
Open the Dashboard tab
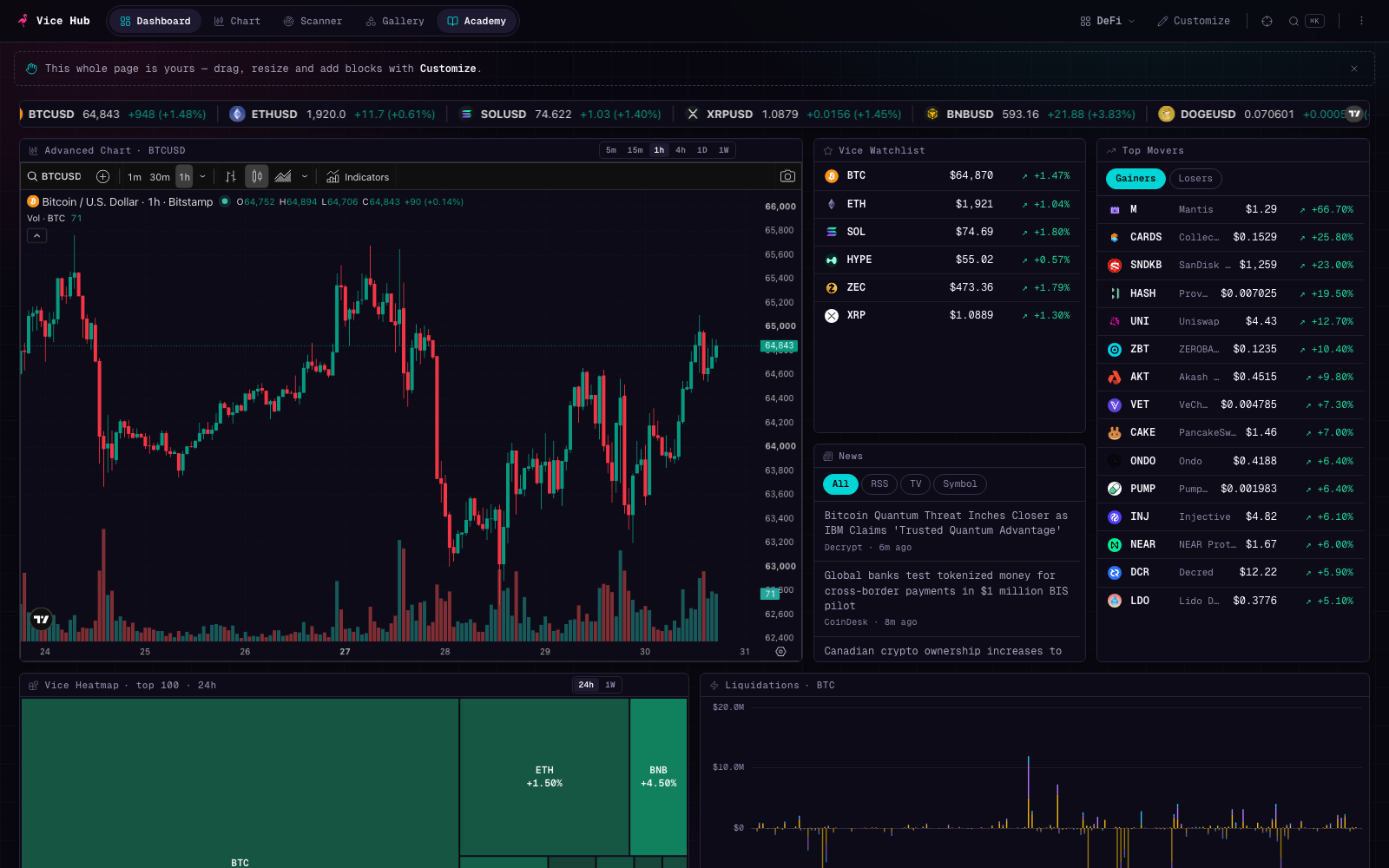point(155,21)
